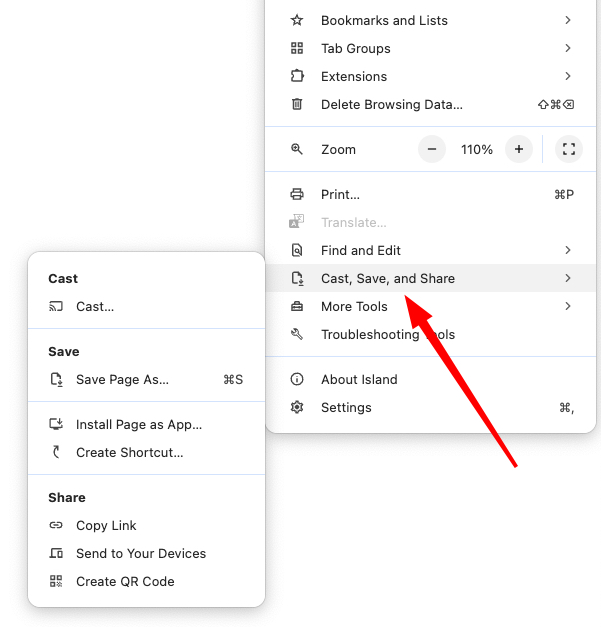Open Bookmarks and Lists menu entry
The height and width of the screenshot is (627, 601).
pyautogui.click(x=431, y=20)
